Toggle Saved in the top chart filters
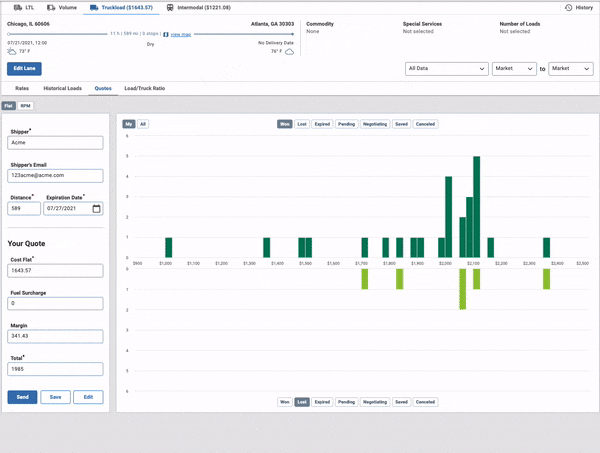The width and height of the screenshot is (600, 453). pyautogui.click(x=401, y=124)
